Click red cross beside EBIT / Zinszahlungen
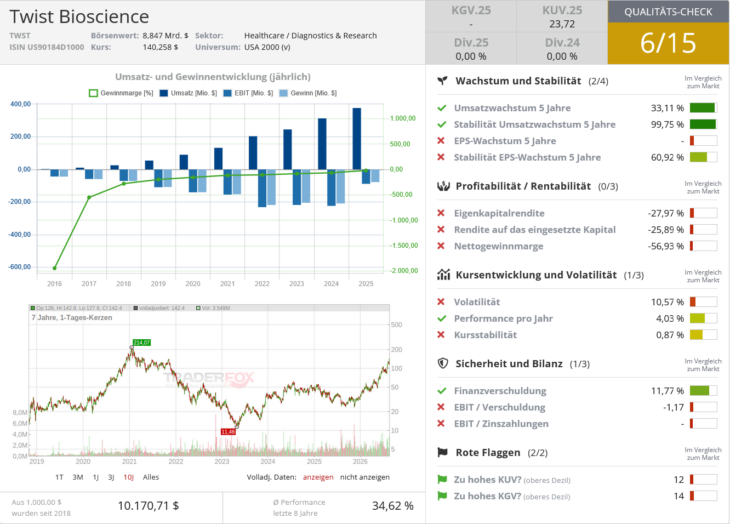This screenshot has width=730, height=524. coord(441,423)
